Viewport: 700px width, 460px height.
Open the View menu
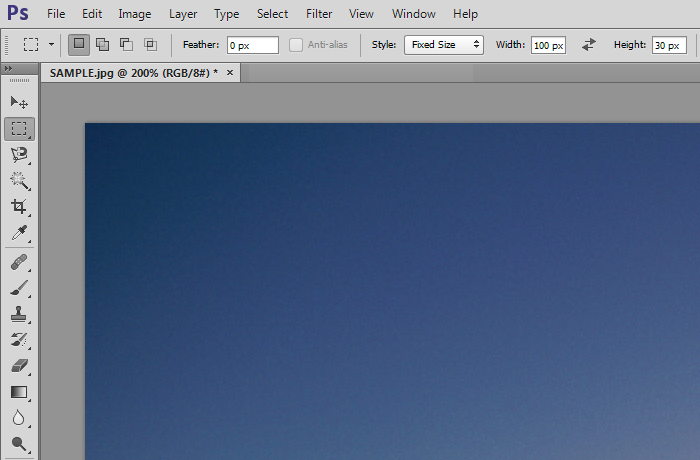tap(361, 14)
